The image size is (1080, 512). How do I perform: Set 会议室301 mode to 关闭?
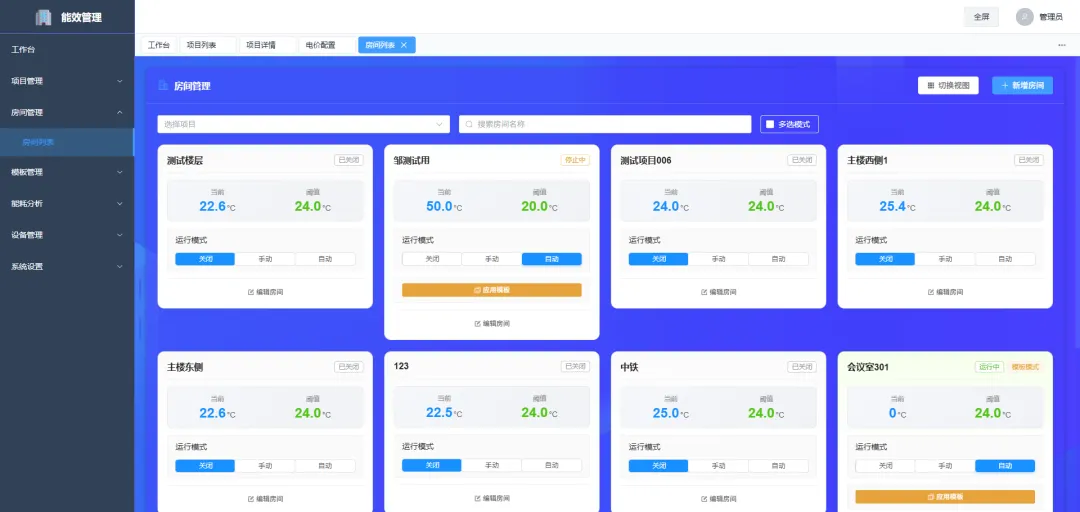coord(885,466)
